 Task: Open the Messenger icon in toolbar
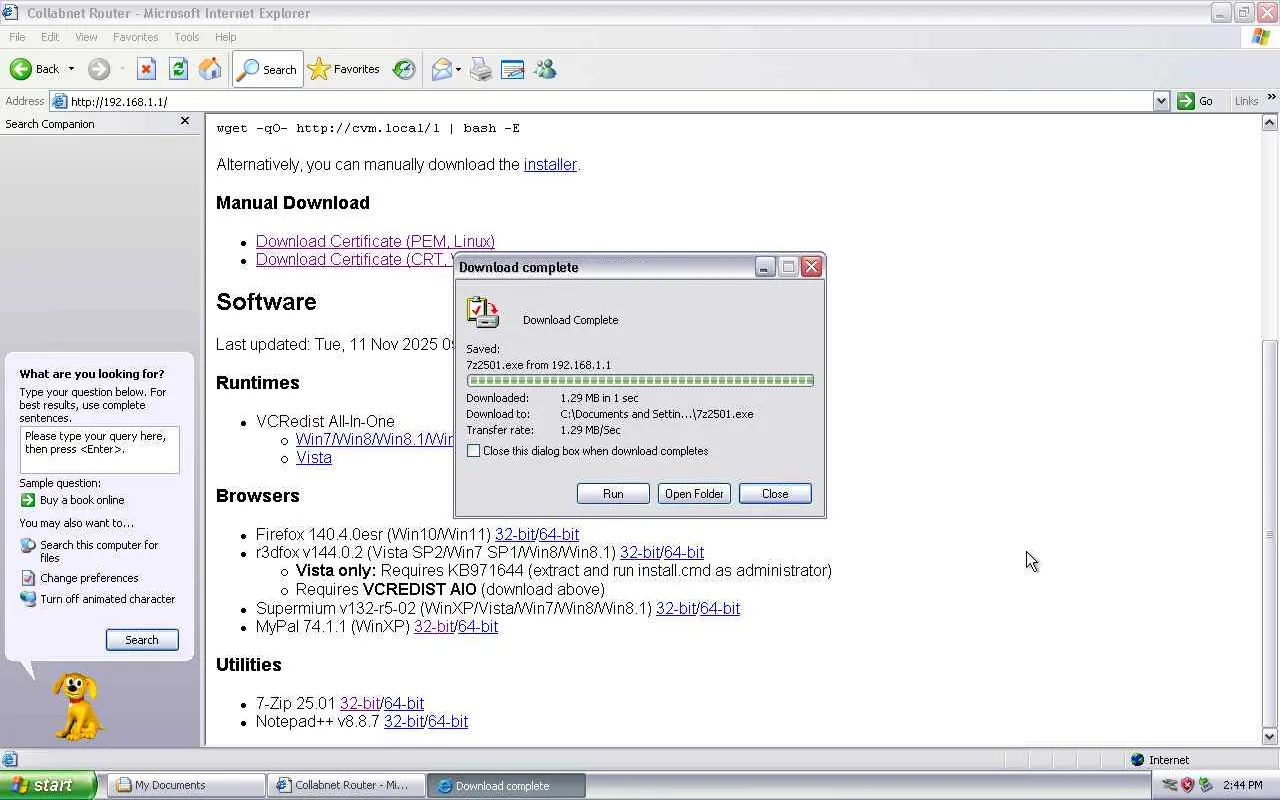[545, 69]
